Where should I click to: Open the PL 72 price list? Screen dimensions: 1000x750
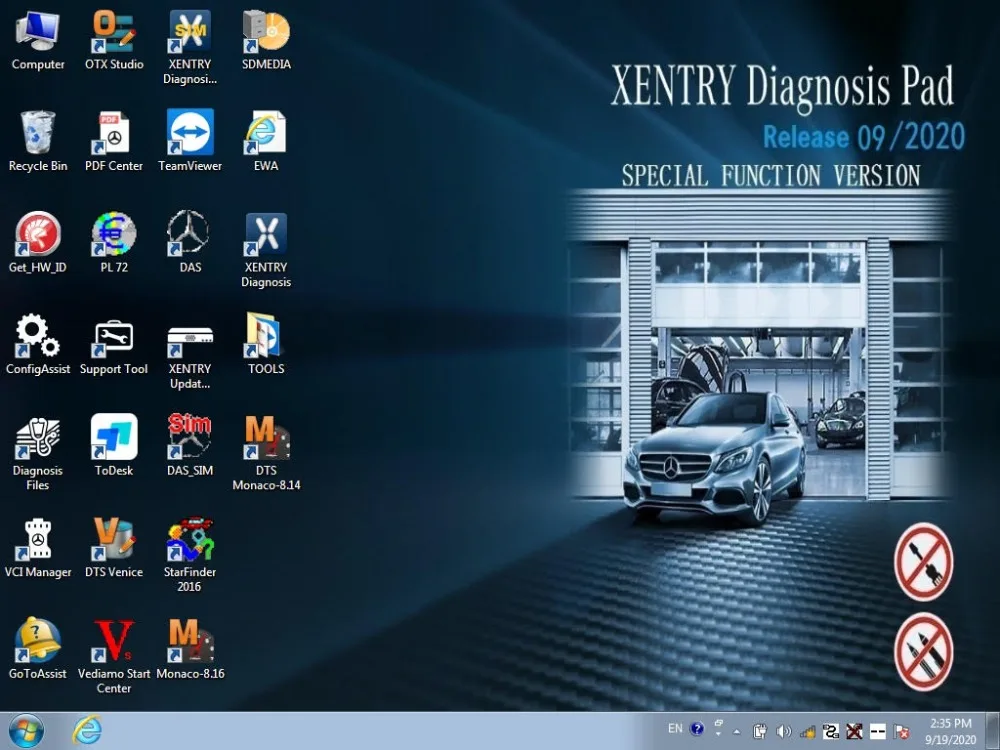[x=114, y=242]
